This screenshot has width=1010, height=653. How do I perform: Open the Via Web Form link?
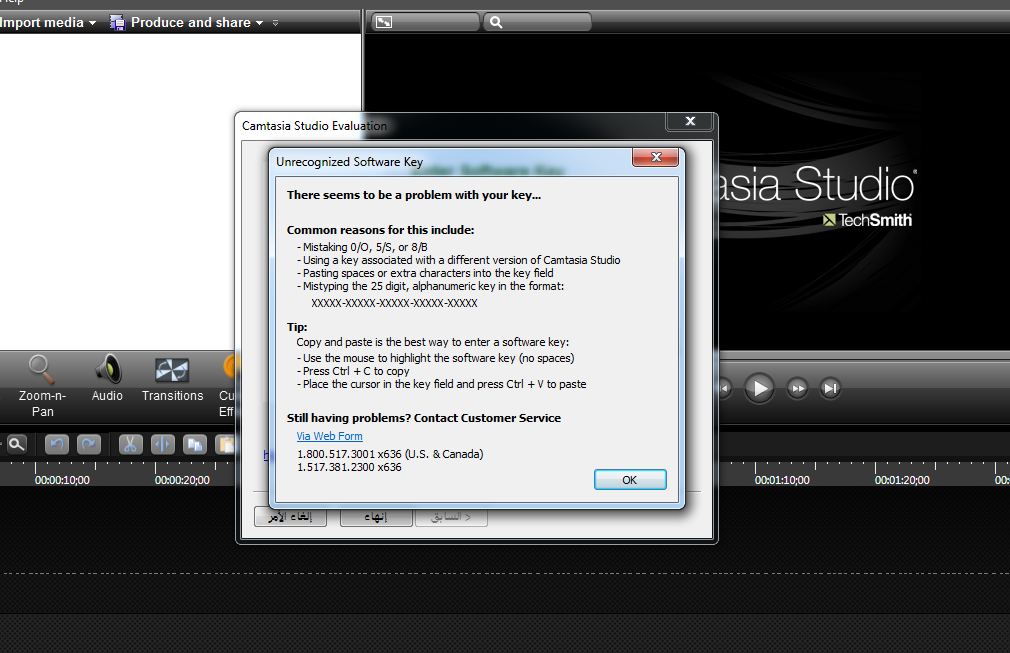329,436
